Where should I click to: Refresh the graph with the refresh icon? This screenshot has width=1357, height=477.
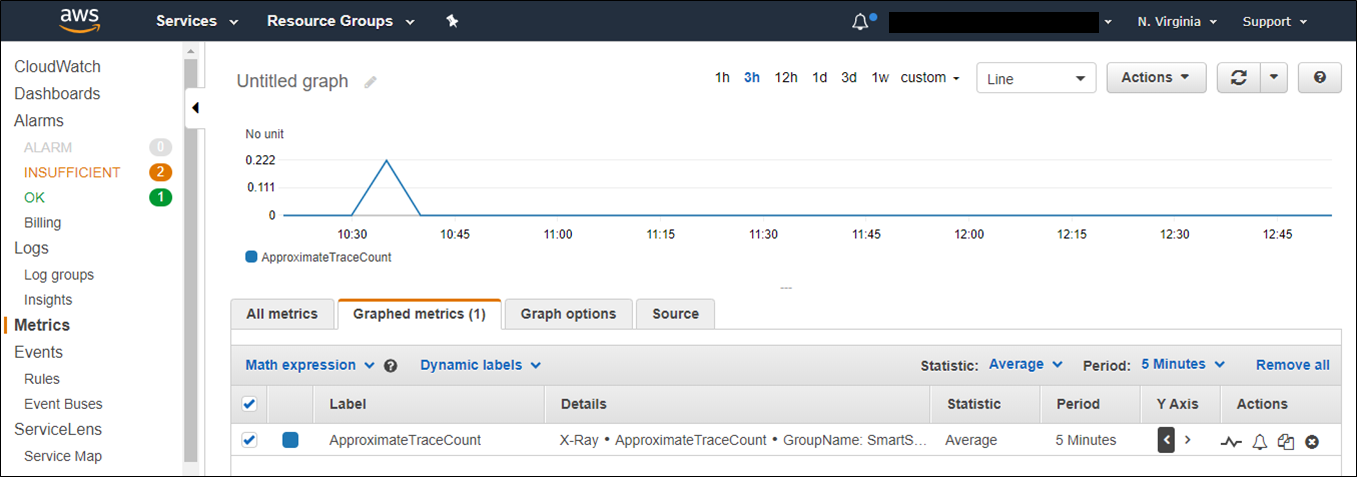1239,78
